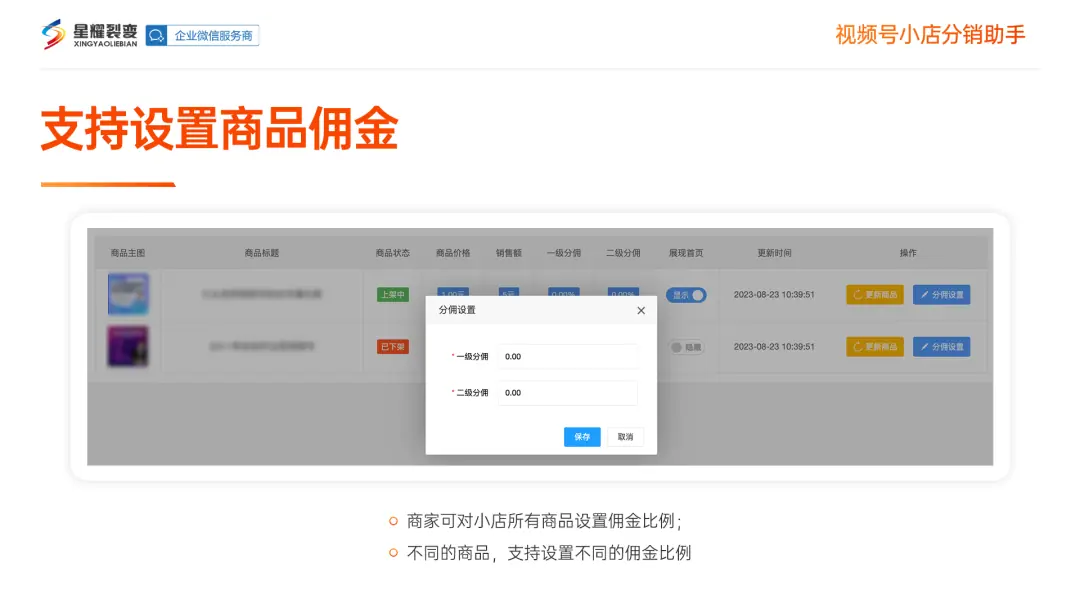Click the 支持设置商品佣金 heading
Viewport: 1080px width, 608px height.
(220, 129)
